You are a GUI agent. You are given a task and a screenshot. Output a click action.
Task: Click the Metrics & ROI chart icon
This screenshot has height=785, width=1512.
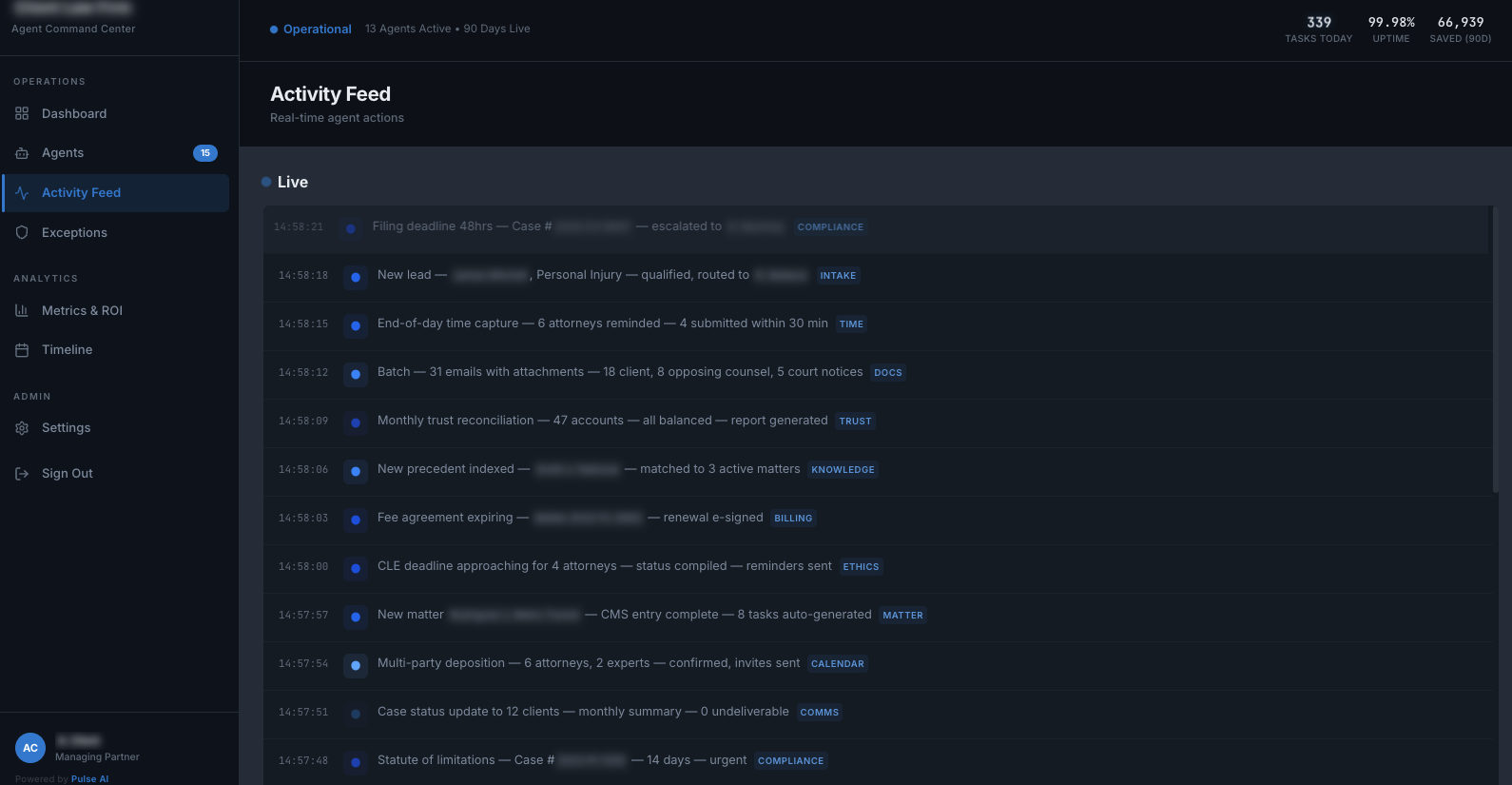tap(22, 311)
